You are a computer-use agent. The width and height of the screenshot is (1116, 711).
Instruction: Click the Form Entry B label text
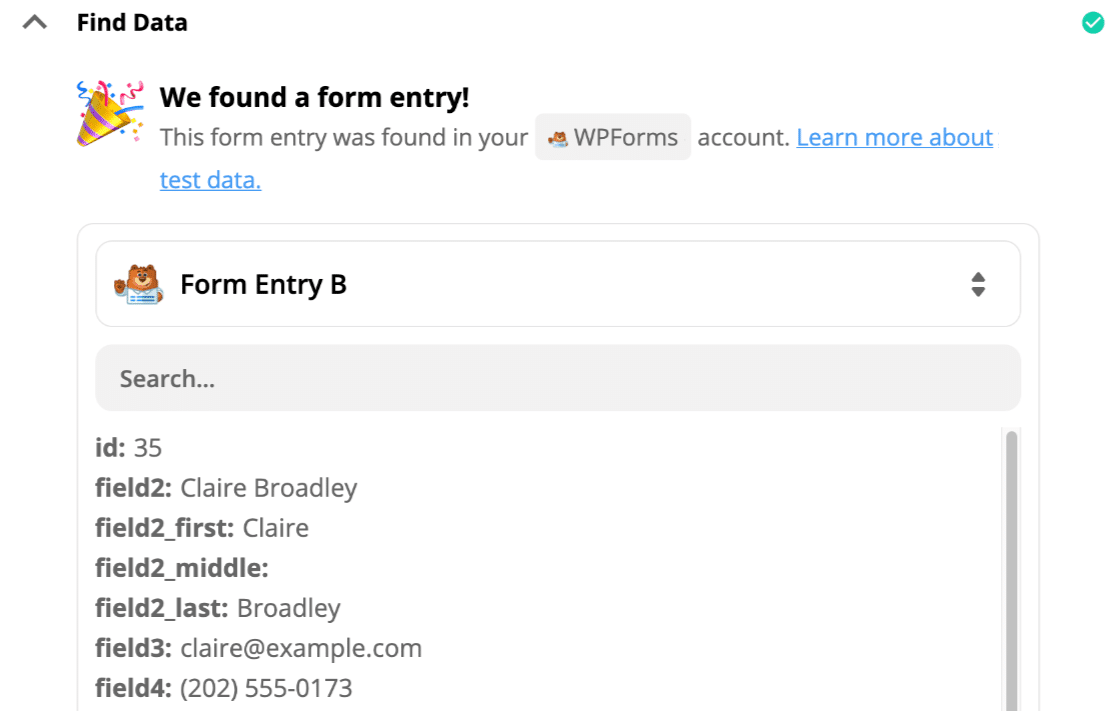[x=263, y=285]
